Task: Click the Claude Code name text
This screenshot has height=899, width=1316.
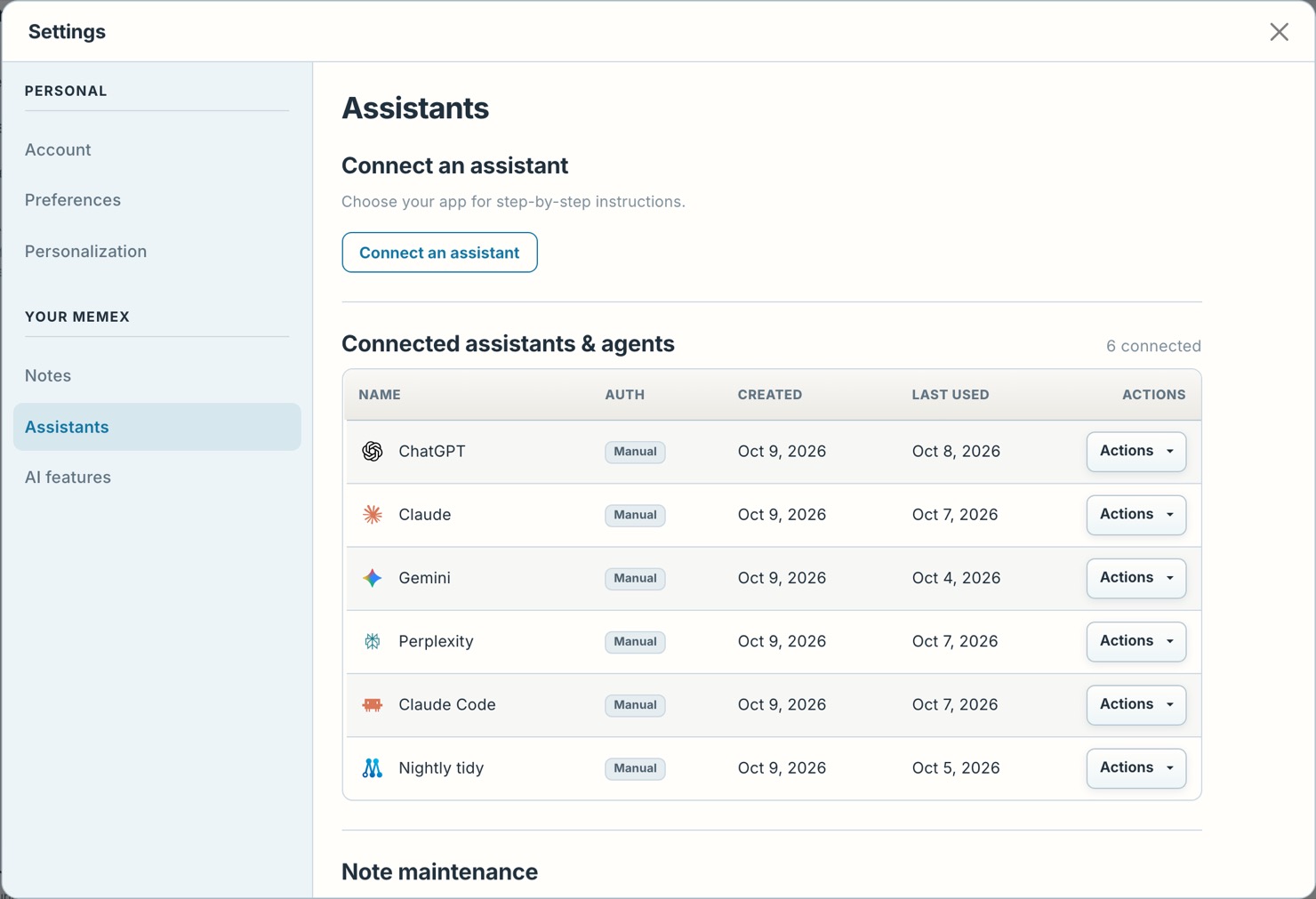Action: click(x=447, y=704)
